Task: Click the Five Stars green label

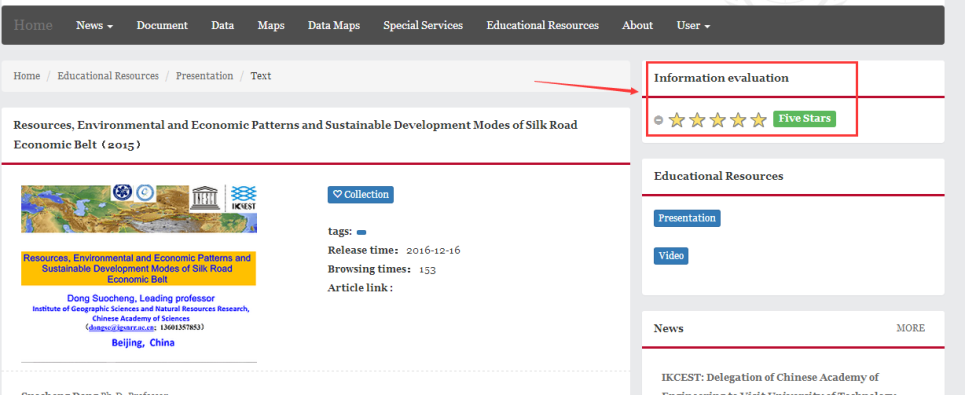Action: click(x=804, y=119)
